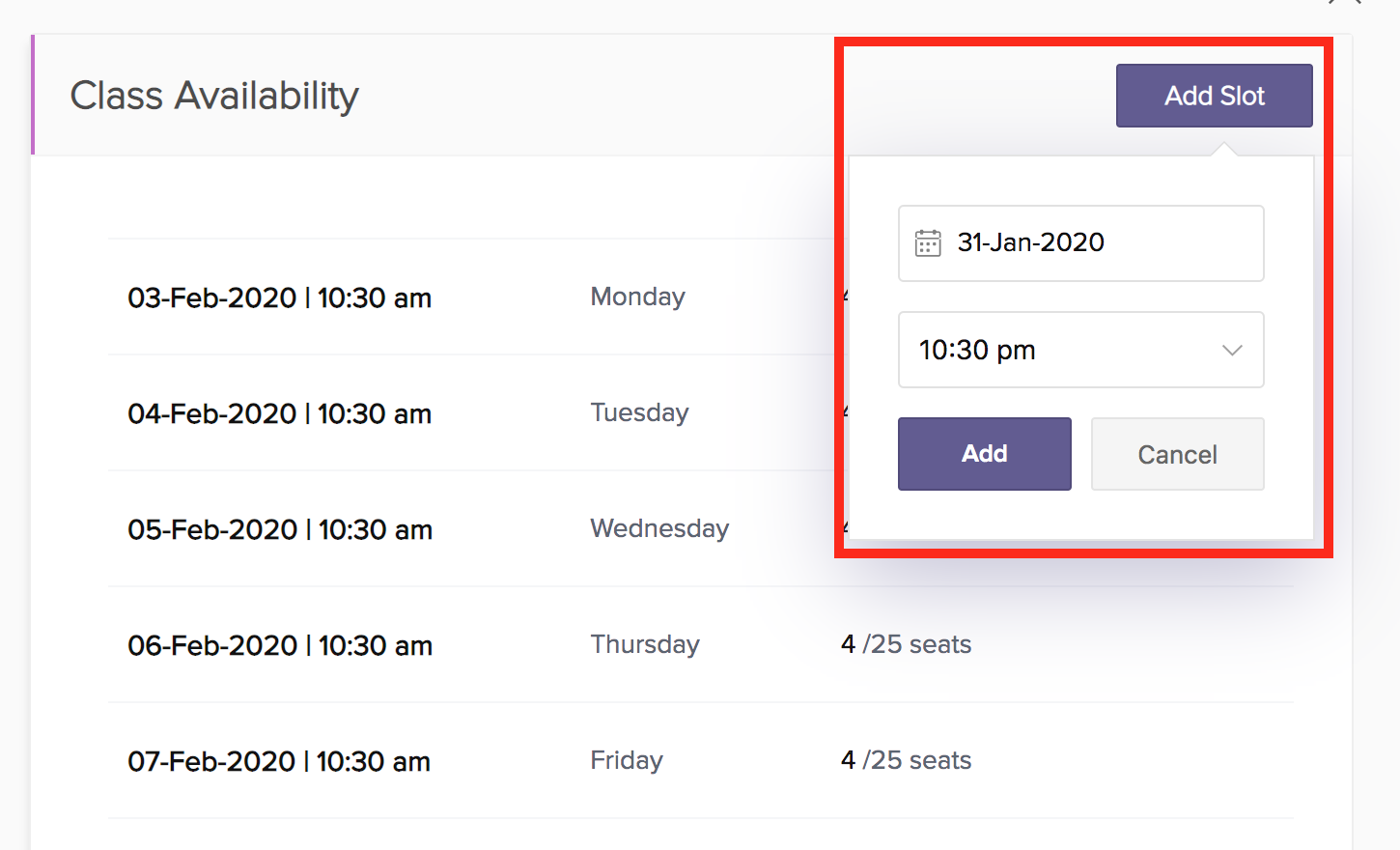
Task: Cancel the add slot popup
Action: pyautogui.click(x=1177, y=454)
